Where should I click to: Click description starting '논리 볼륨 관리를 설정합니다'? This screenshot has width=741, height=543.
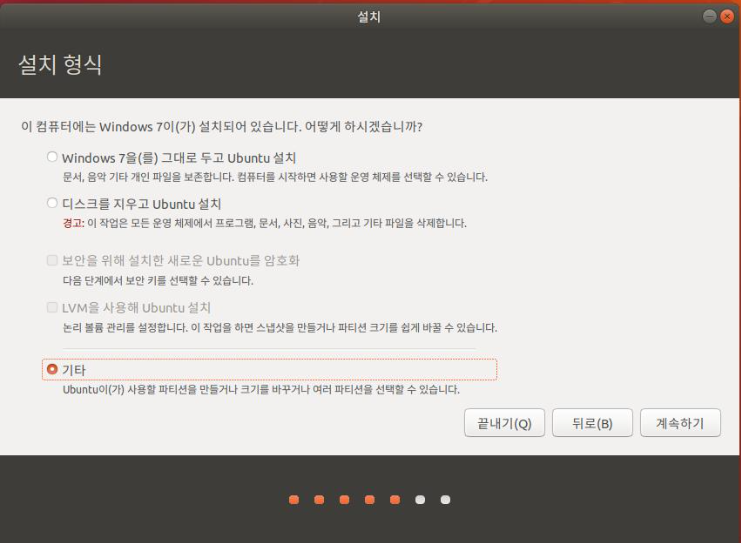point(280,328)
